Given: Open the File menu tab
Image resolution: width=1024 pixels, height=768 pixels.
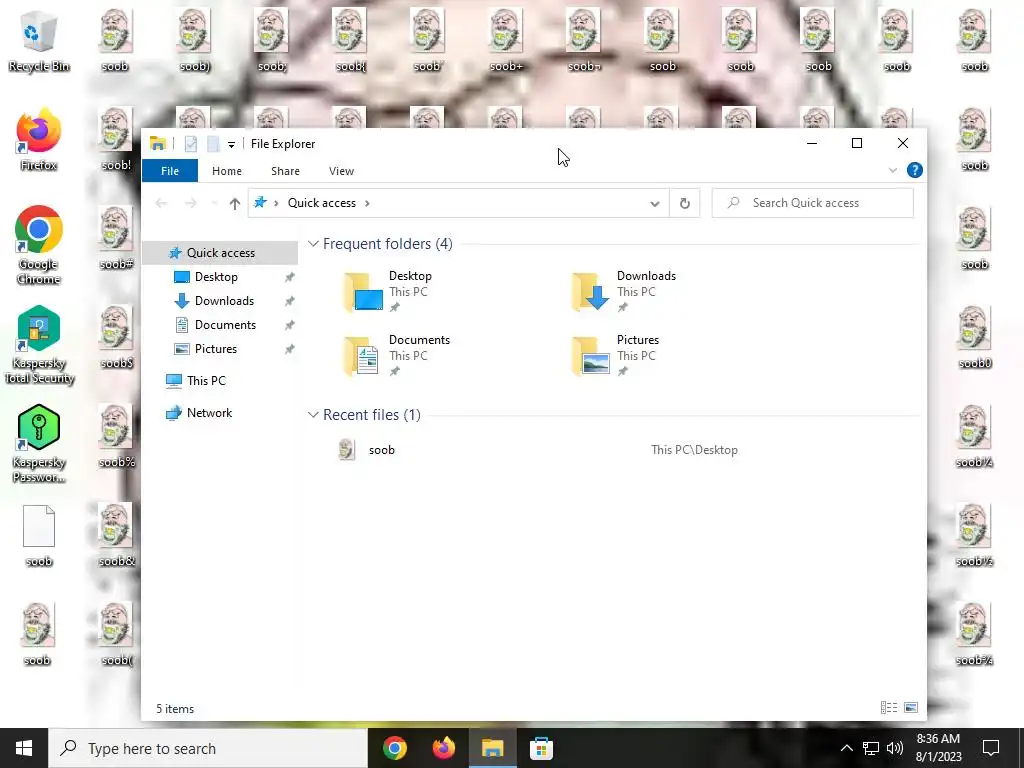Looking at the screenshot, I should coord(170,171).
